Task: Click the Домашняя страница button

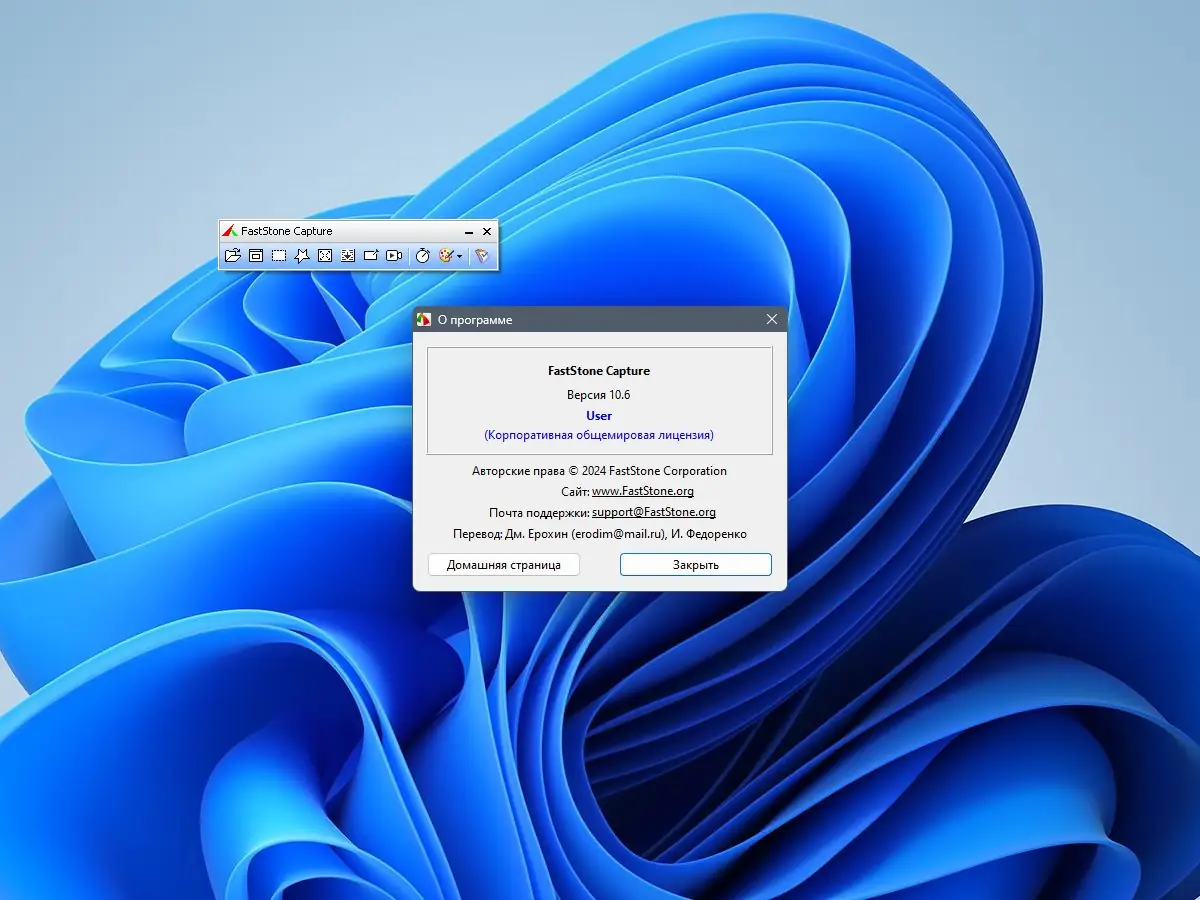Action: [503, 565]
